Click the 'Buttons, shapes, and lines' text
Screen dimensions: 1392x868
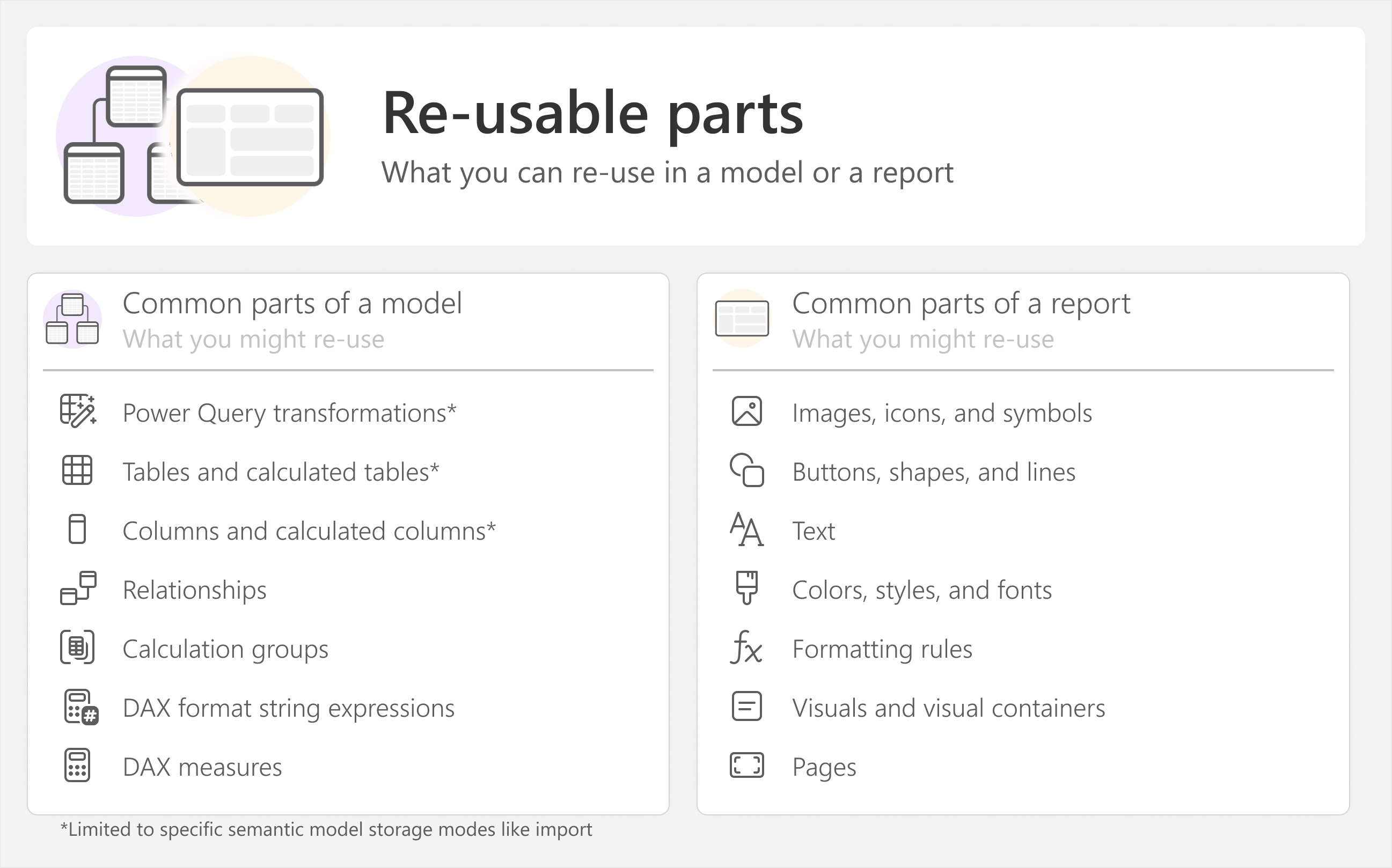point(934,473)
